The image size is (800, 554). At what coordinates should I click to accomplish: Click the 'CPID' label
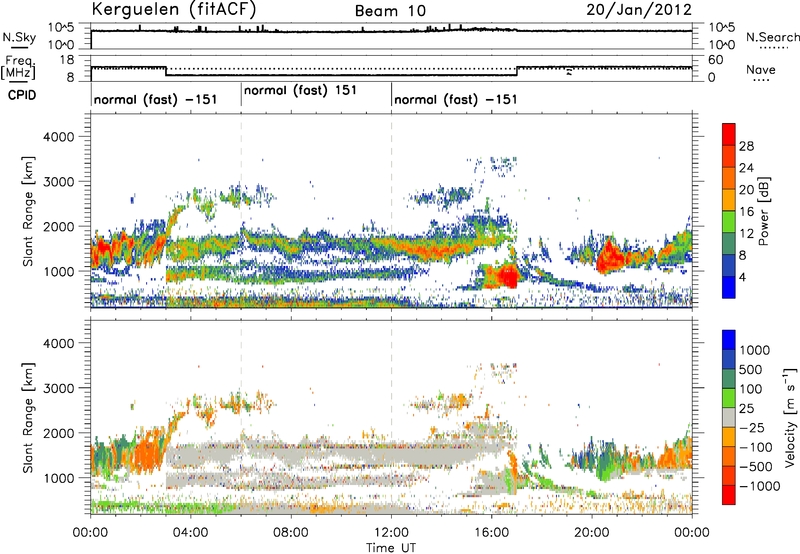22,95
